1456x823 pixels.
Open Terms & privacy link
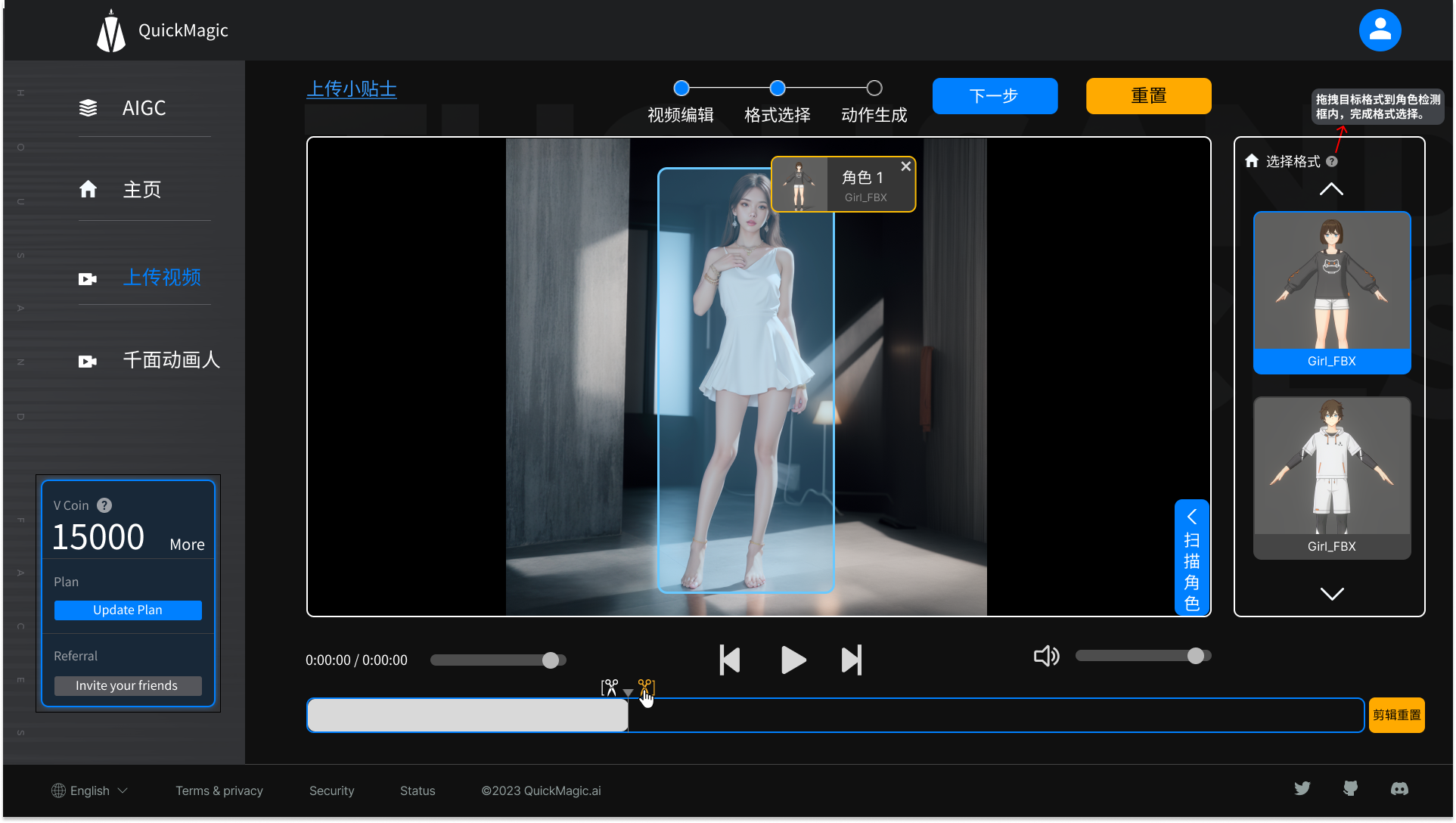pos(219,790)
